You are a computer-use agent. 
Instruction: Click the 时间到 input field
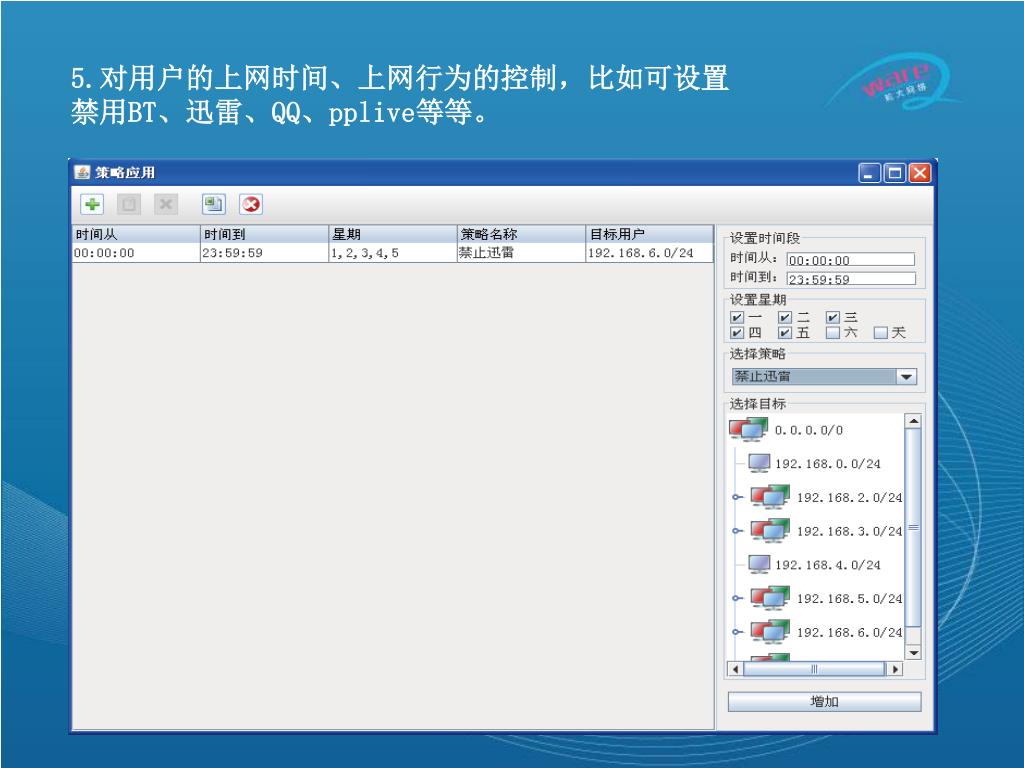pos(850,279)
